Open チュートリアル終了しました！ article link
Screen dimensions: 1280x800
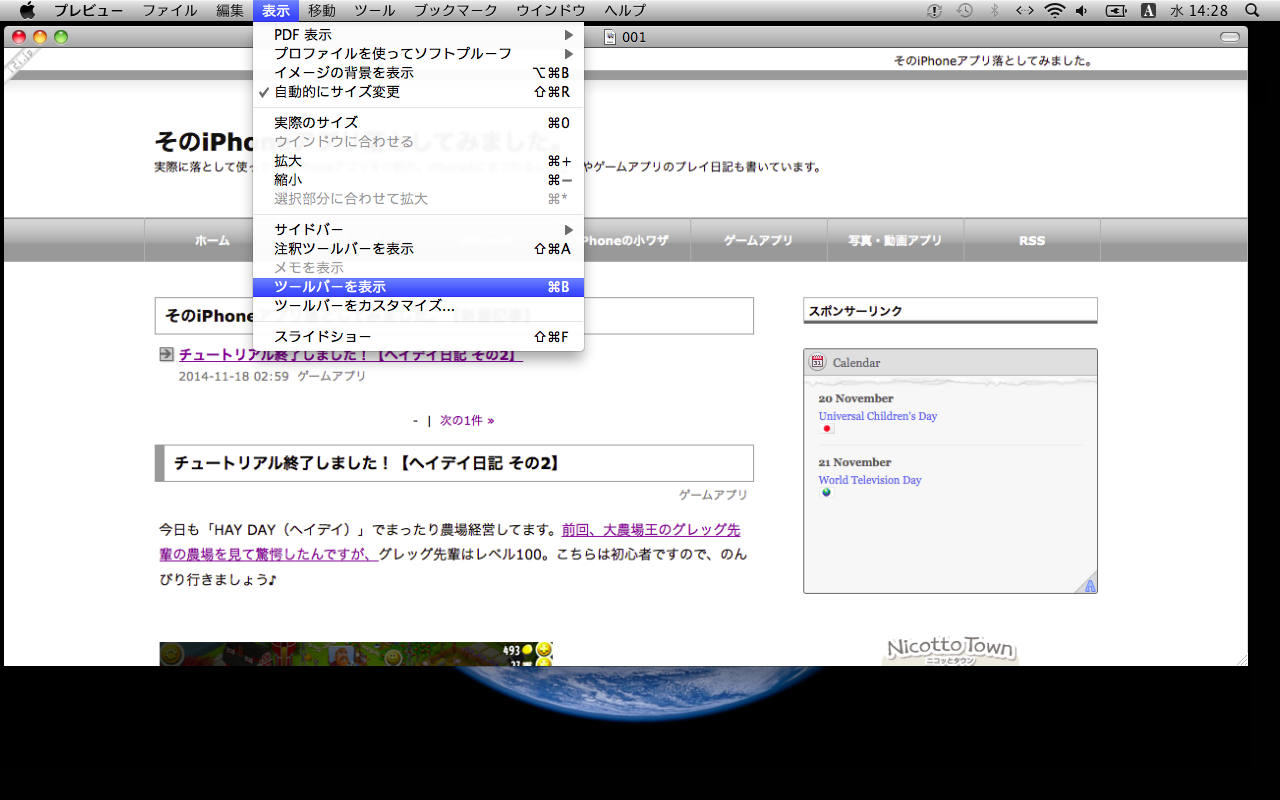coord(350,355)
